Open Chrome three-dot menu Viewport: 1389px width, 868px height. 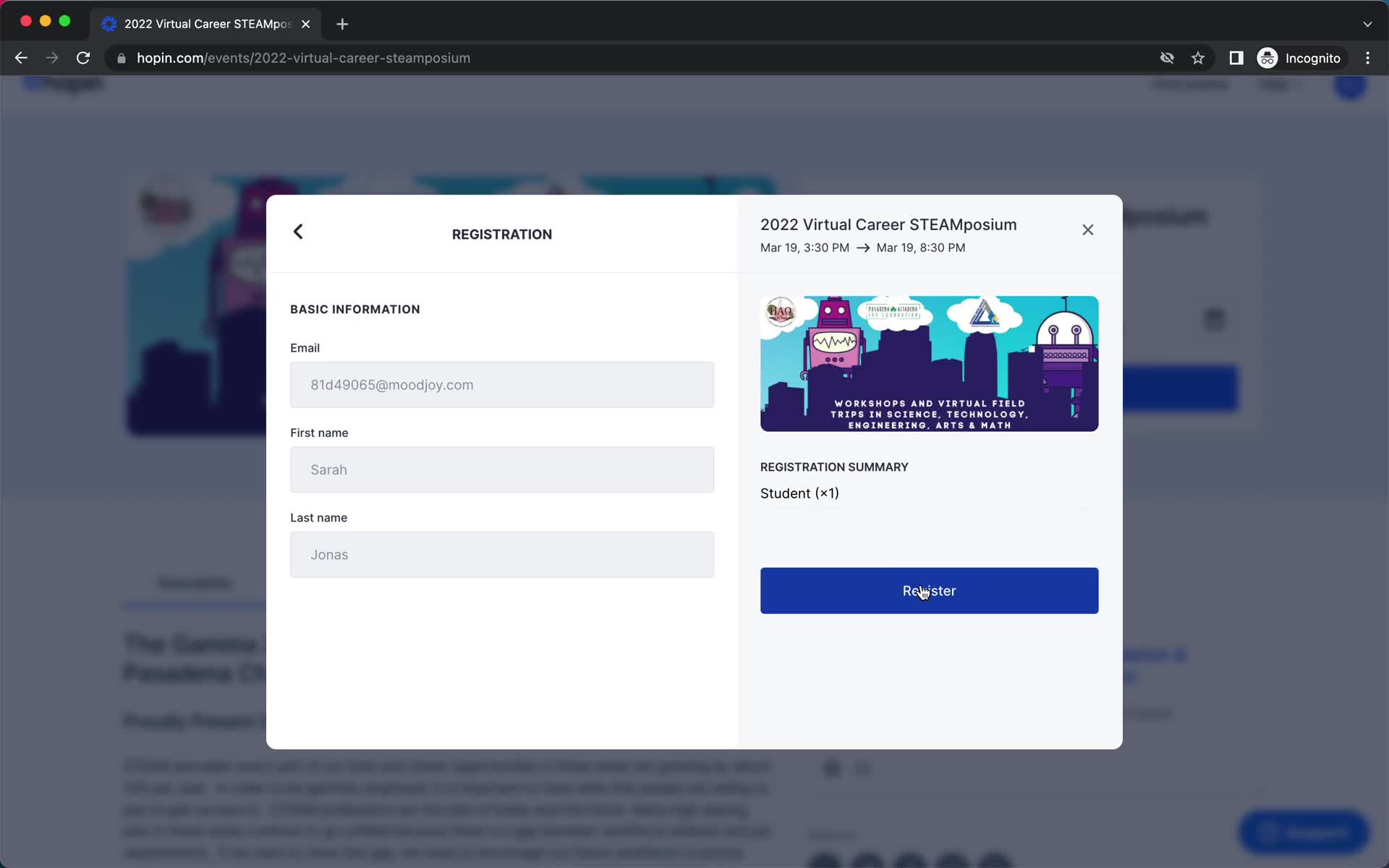coord(1367,58)
